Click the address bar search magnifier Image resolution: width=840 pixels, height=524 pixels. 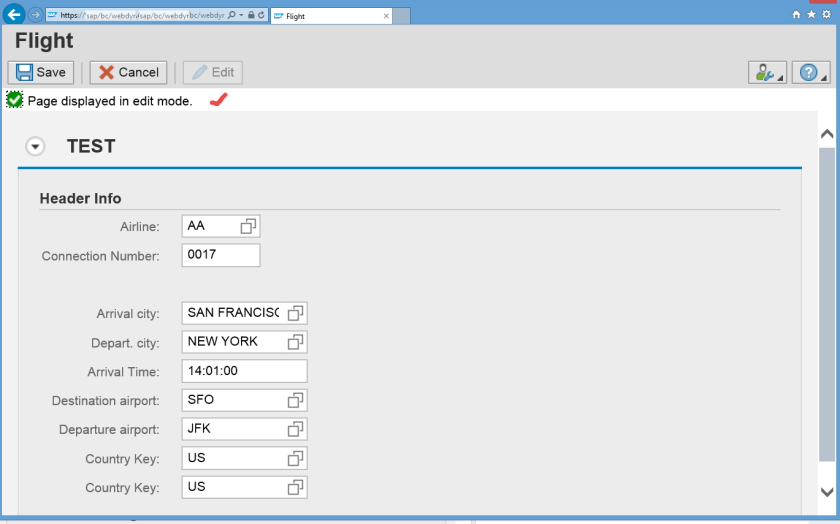click(232, 16)
